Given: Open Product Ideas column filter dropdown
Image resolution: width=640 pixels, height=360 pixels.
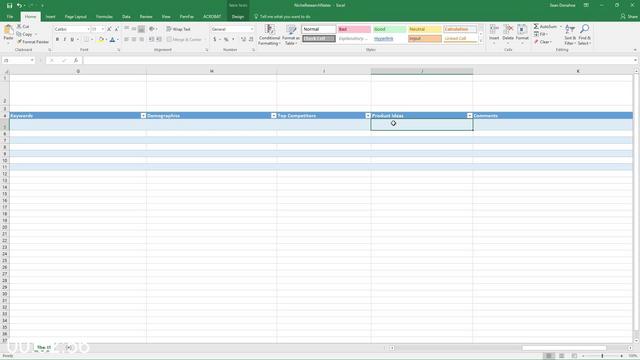Looking at the screenshot, I should [x=470, y=116].
